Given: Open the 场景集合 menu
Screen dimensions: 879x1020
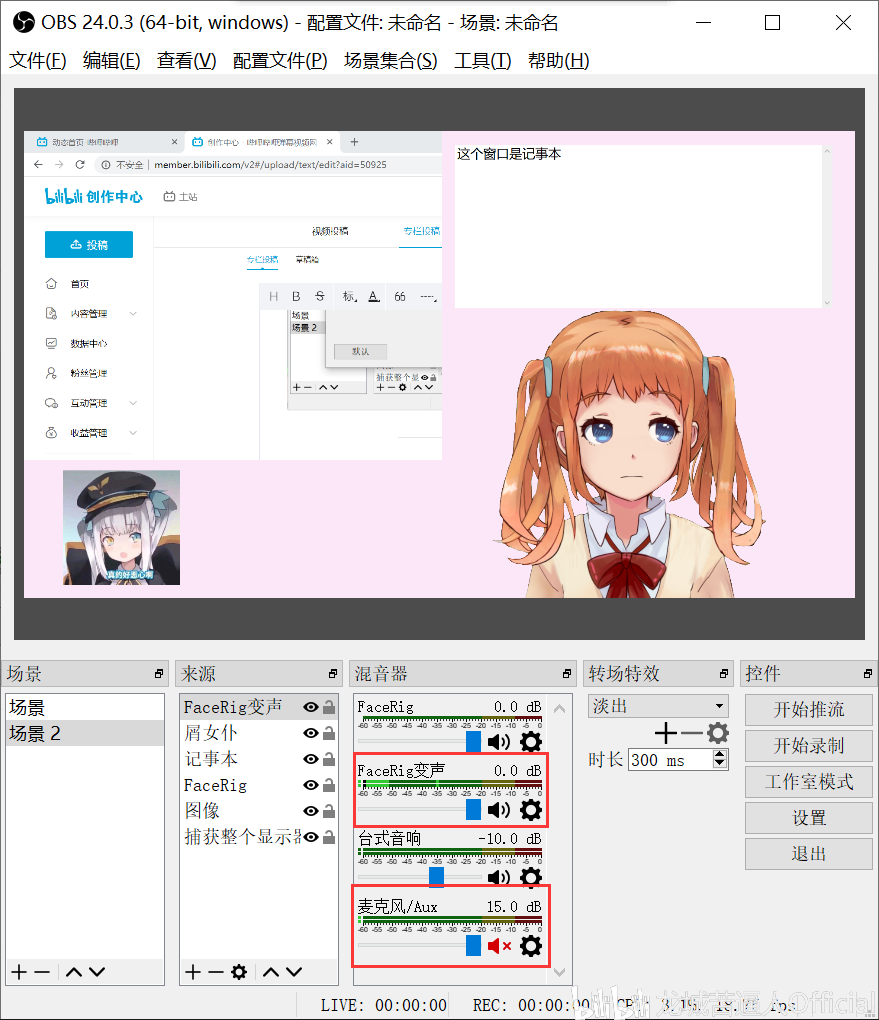Looking at the screenshot, I should tap(390, 60).
